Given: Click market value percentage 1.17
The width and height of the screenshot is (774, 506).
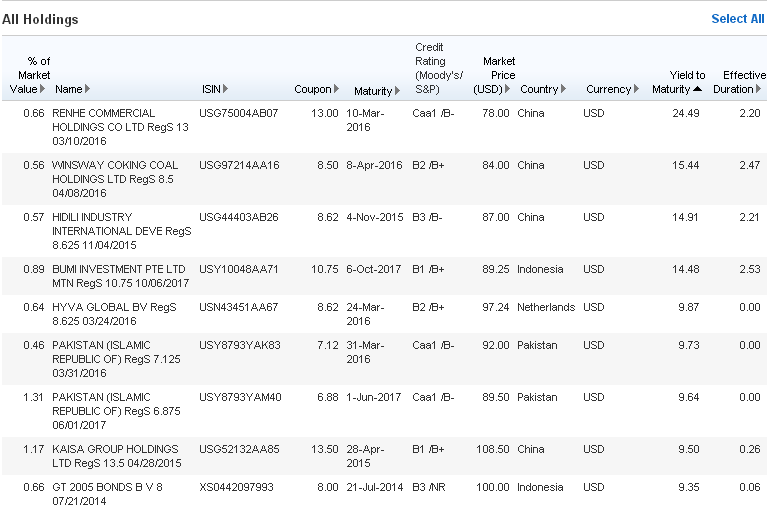Looking at the screenshot, I should [x=34, y=449].
